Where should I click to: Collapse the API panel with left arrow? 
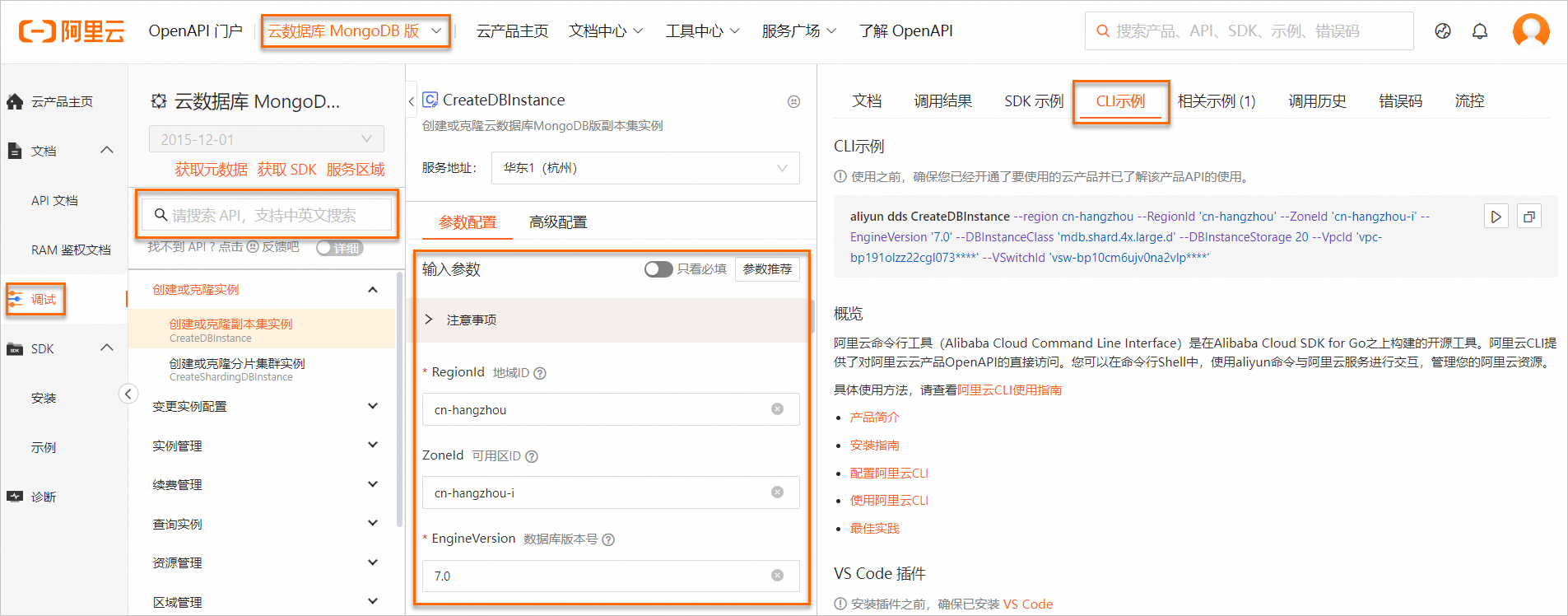coord(412,101)
